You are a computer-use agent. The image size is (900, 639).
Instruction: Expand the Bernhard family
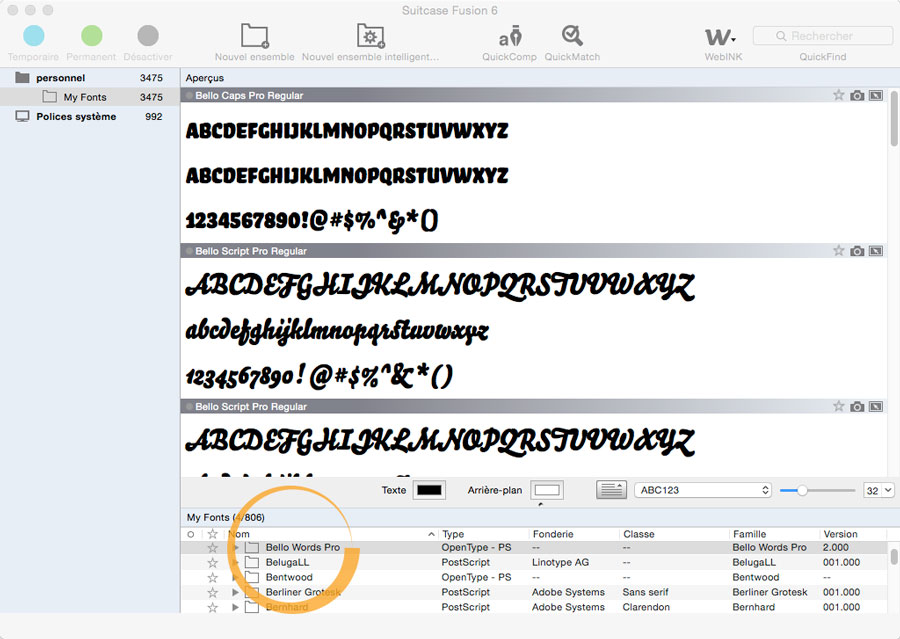click(235, 607)
